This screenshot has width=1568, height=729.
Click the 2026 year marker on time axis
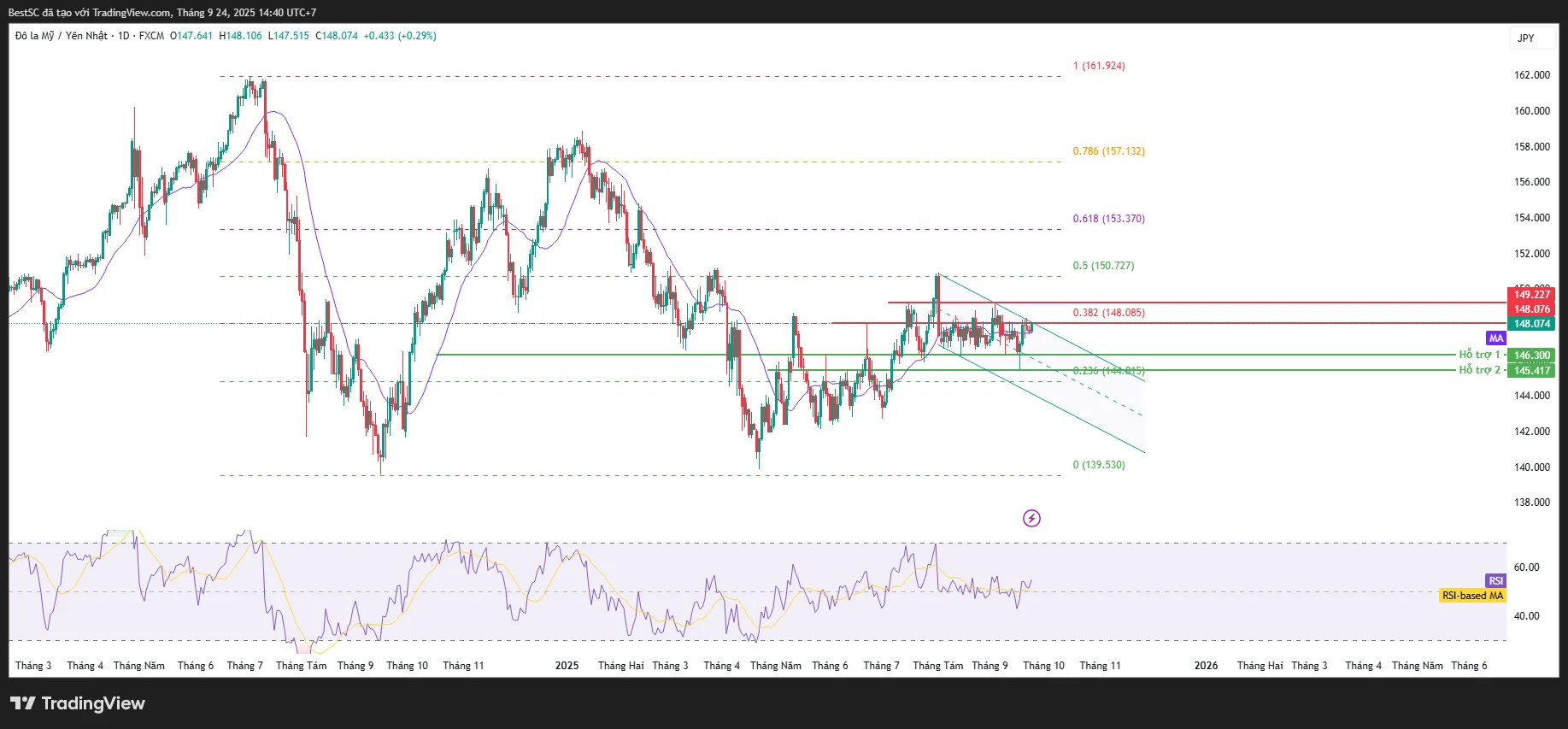1206,666
